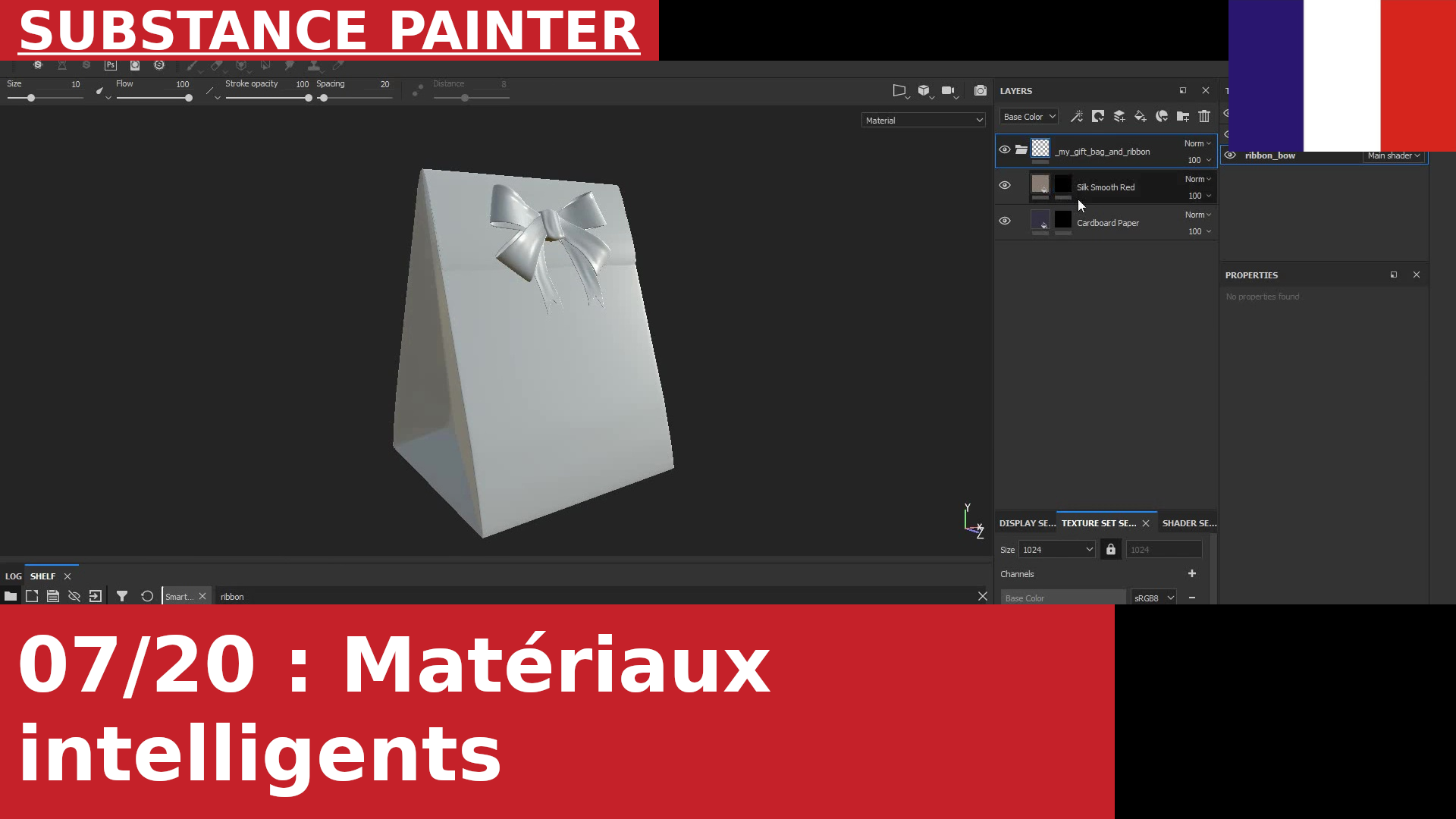Clear the shelf search field
1456x819 pixels.
(x=983, y=596)
